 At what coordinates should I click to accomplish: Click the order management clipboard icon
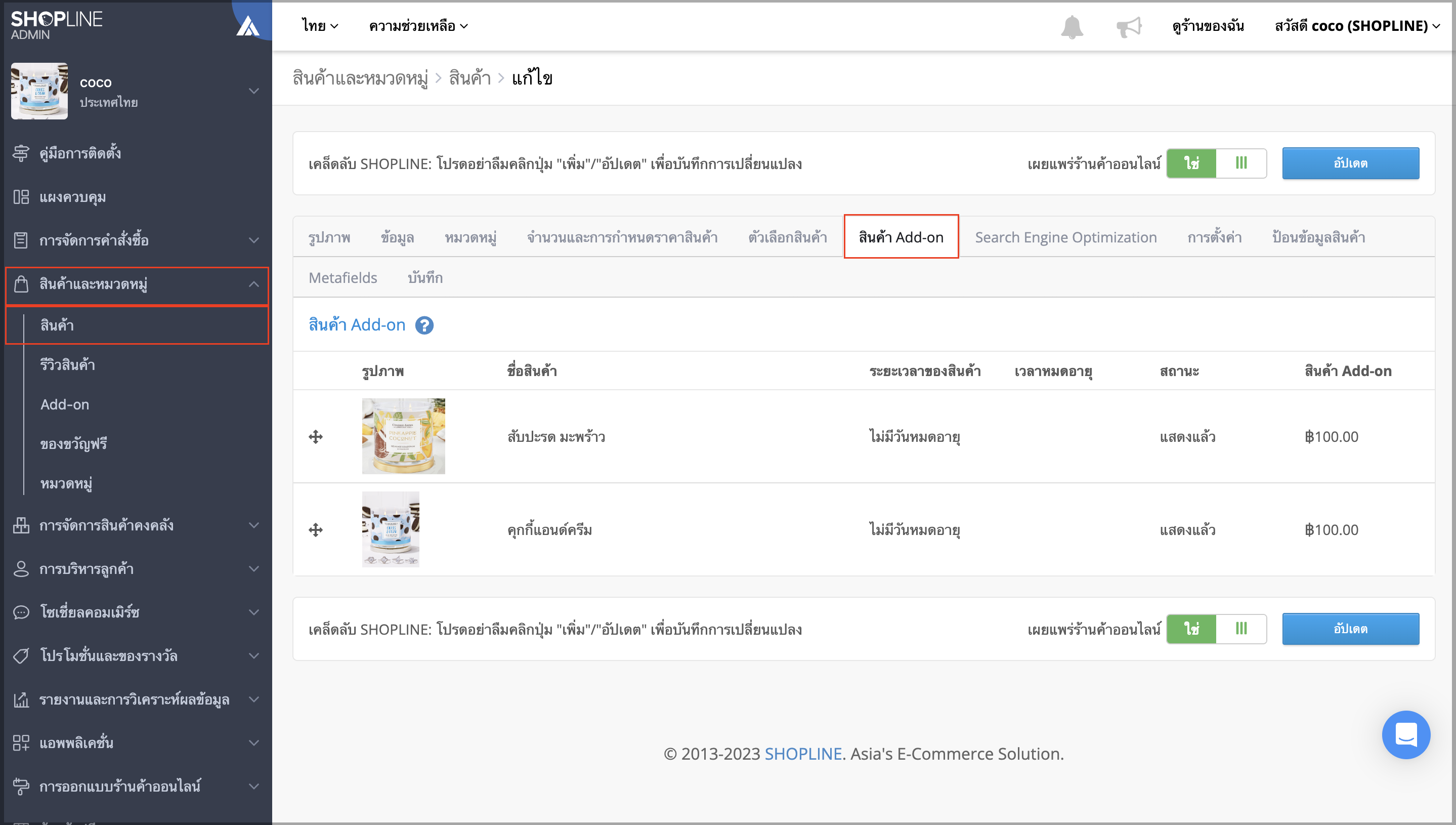21,240
